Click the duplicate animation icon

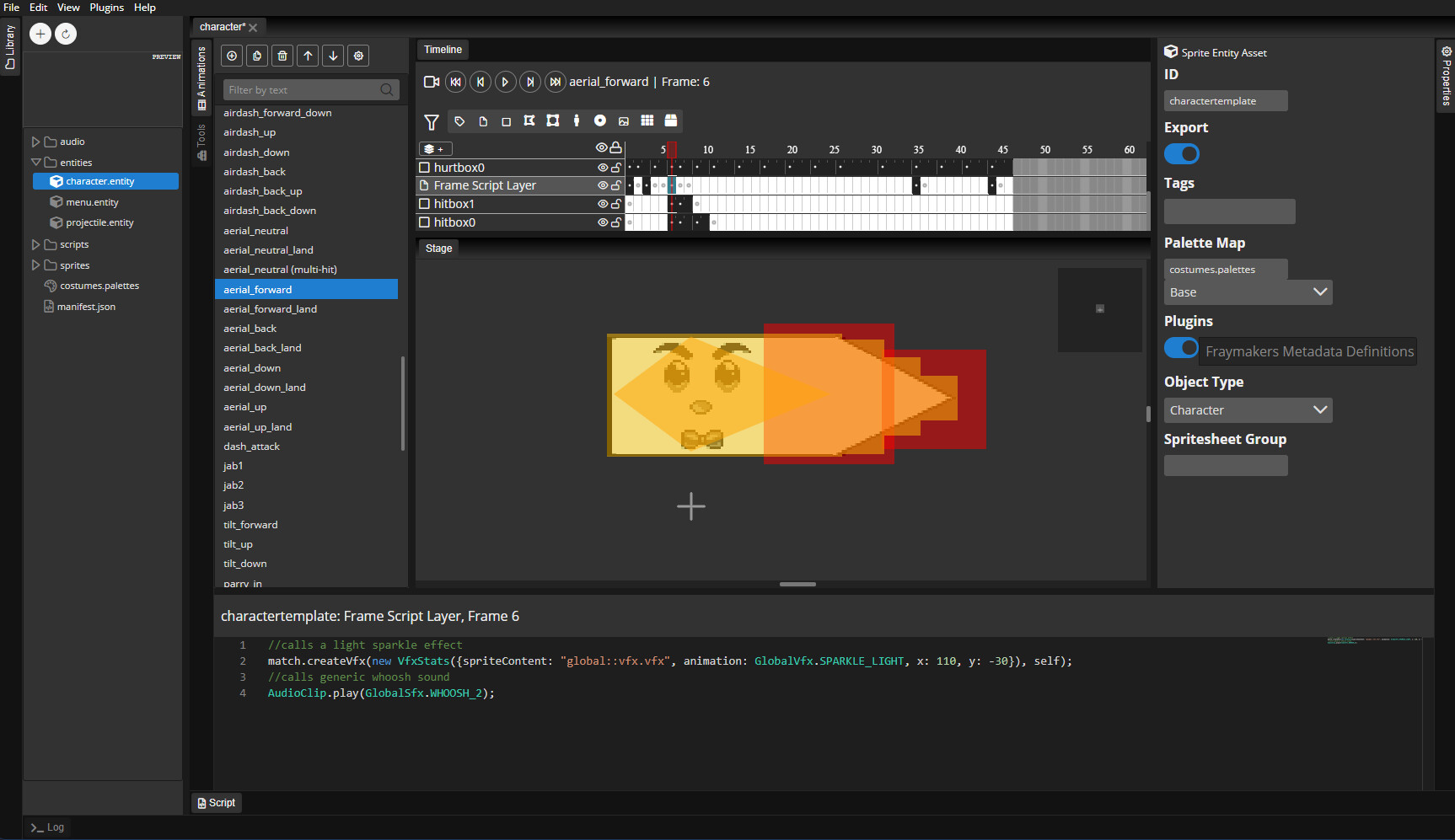[257, 56]
